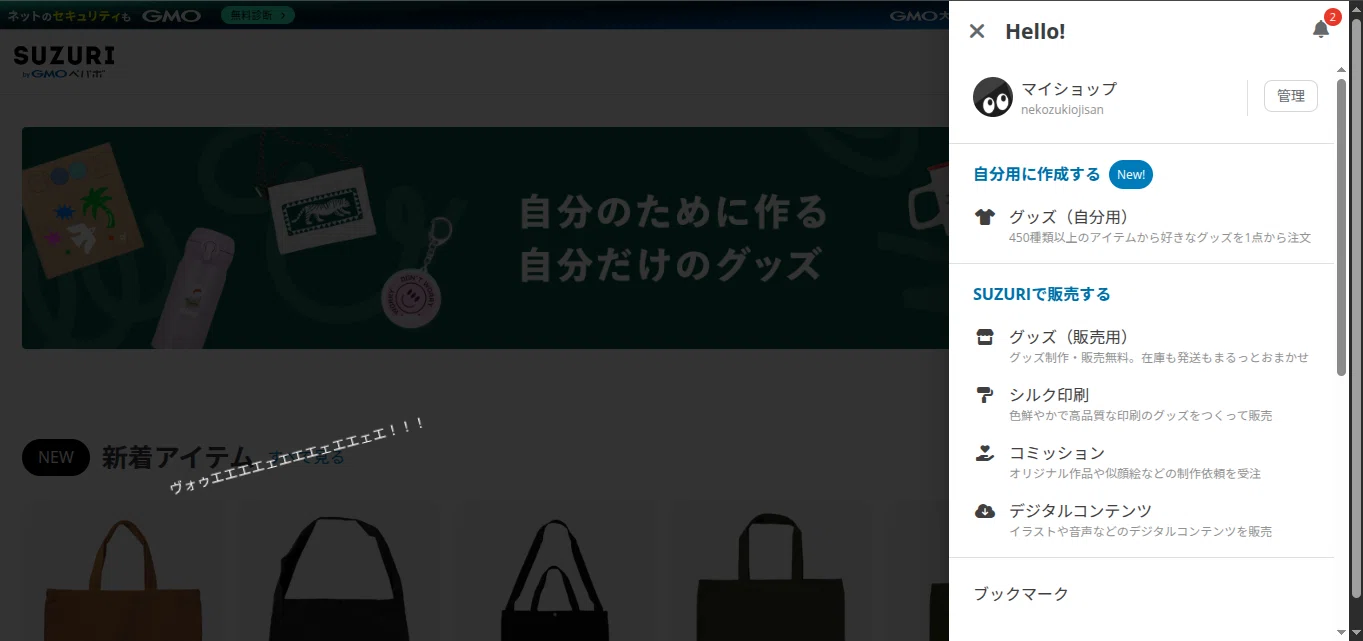Close the Hello! side panel
The image size is (1363, 641).
tap(977, 31)
